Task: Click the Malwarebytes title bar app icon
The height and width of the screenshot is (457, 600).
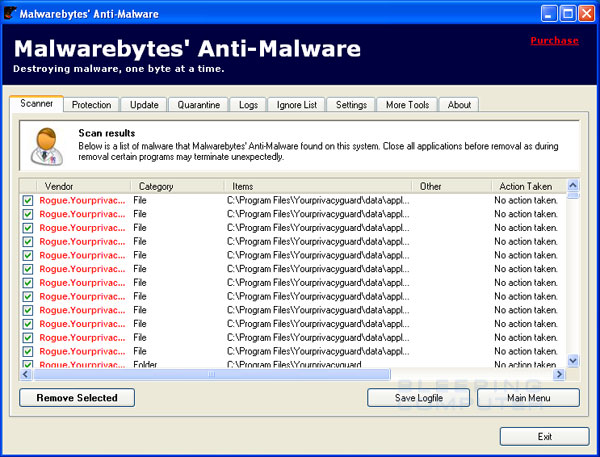Action: click(x=10, y=13)
